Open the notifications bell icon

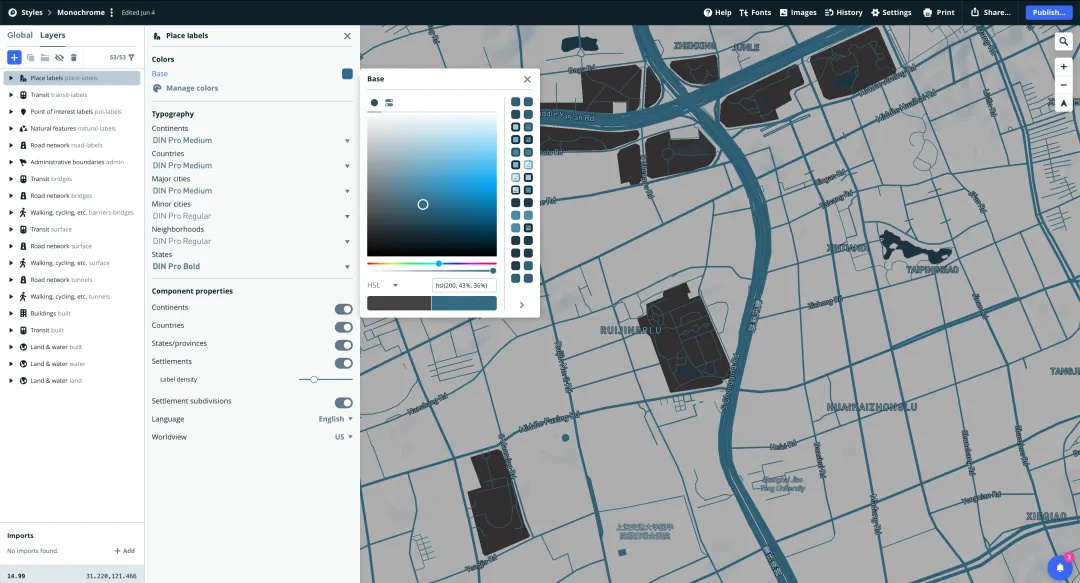click(x=1060, y=567)
